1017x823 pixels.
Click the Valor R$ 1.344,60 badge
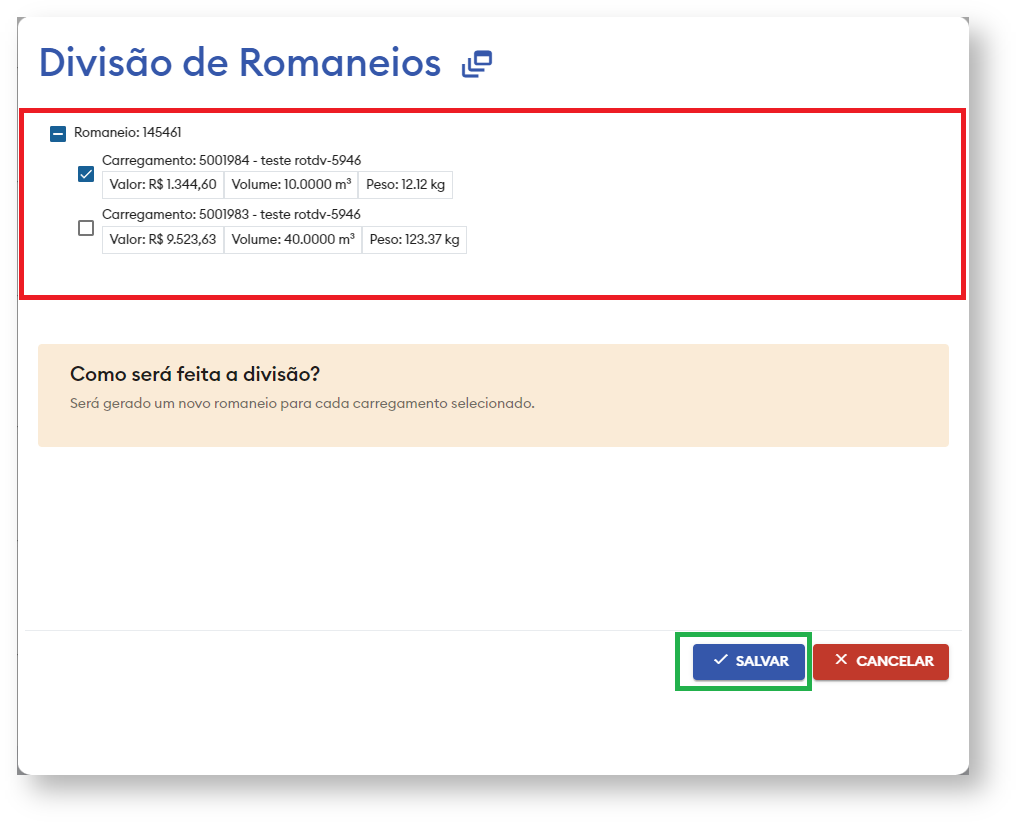point(161,184)
